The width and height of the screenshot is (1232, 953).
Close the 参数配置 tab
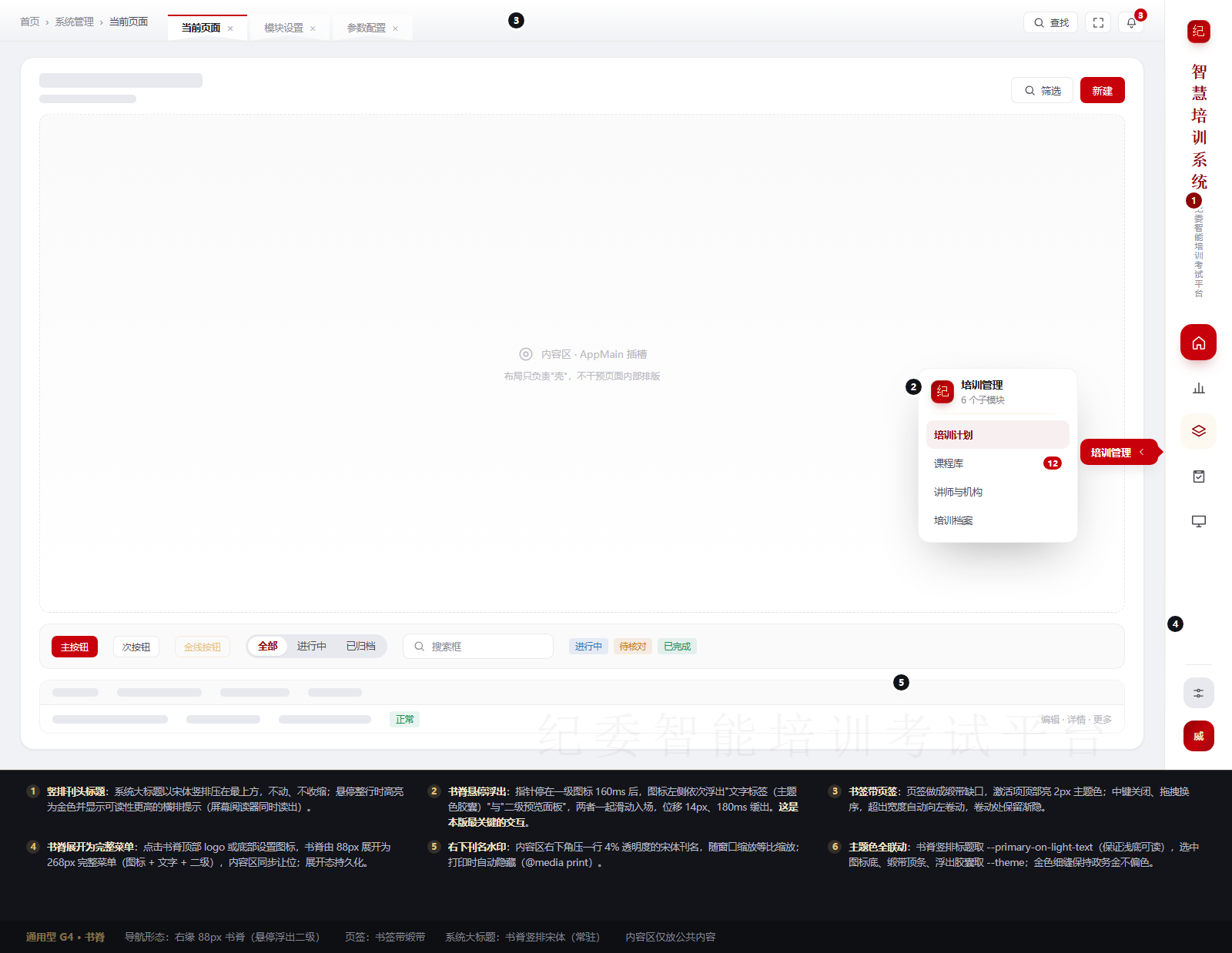click(x=395, y=28)
